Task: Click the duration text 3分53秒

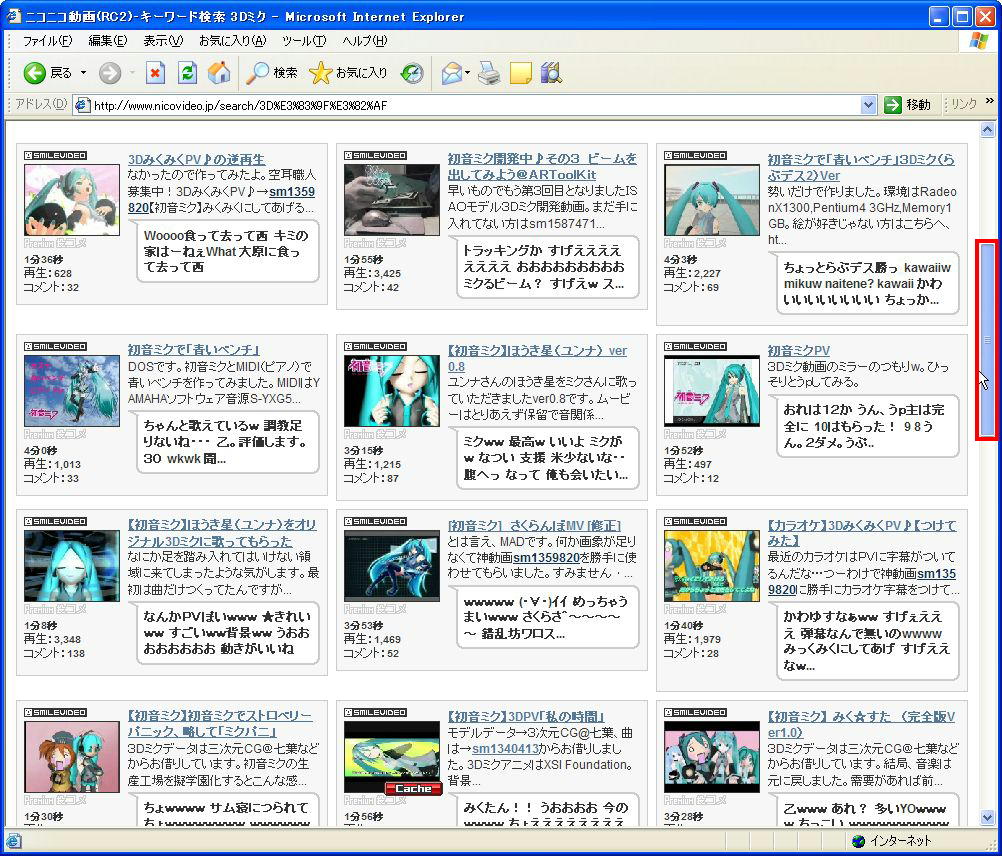Action: tap(364, 625)
